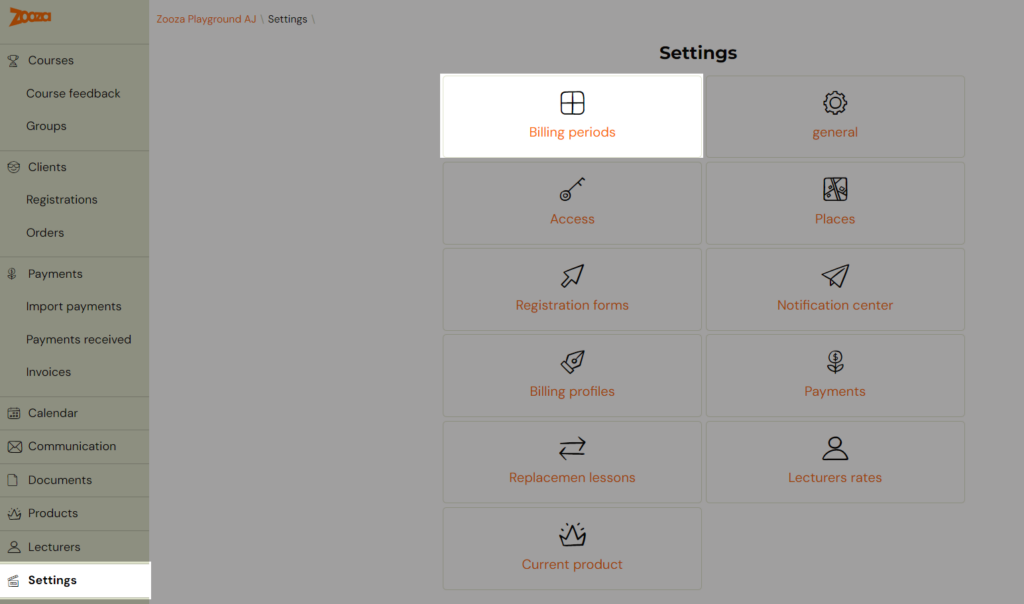Go to Communication in sidebar
Screen dimensions: 1024x604
click(x=72, y=447)
